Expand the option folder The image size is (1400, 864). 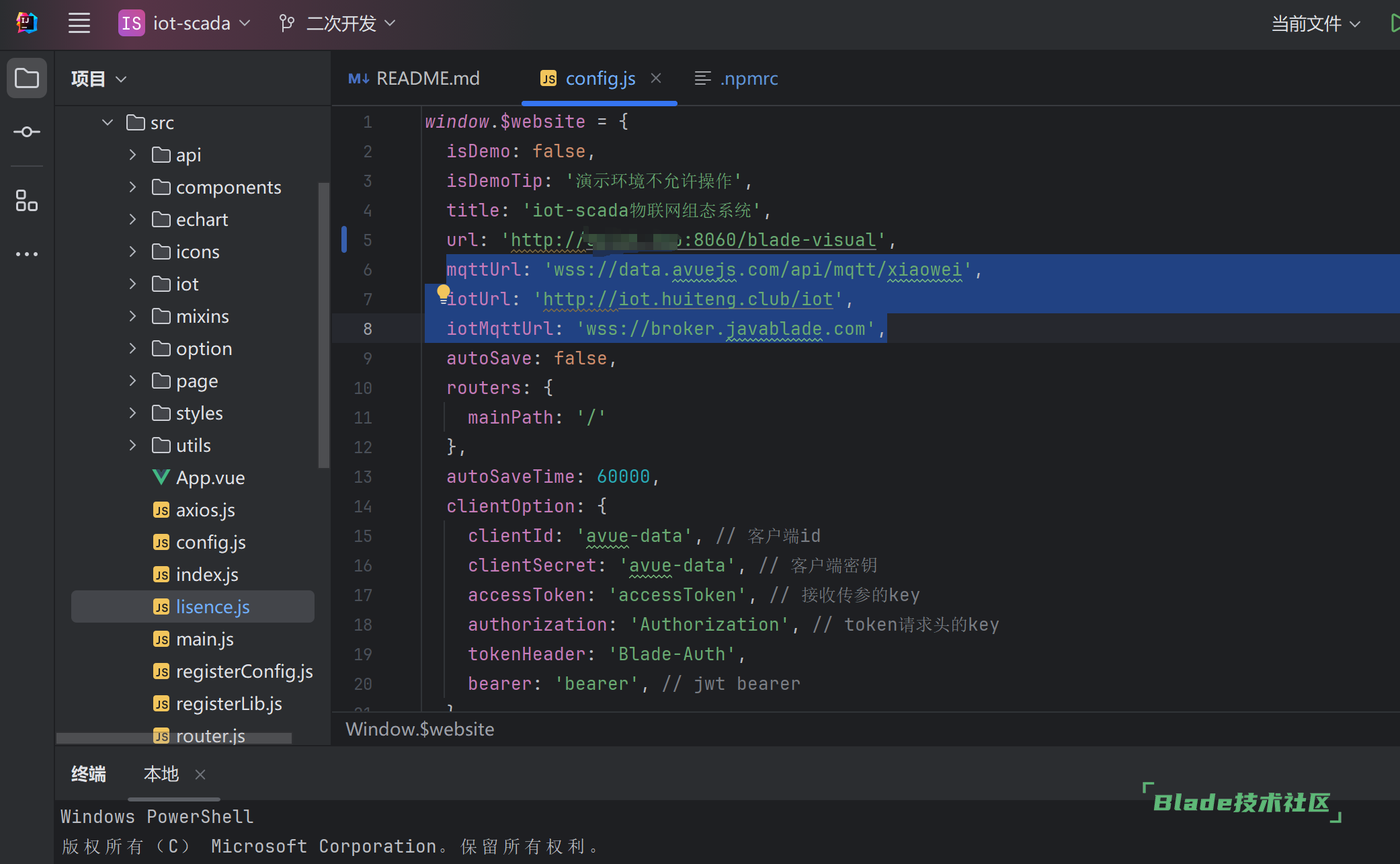click(x=132, y=348)
